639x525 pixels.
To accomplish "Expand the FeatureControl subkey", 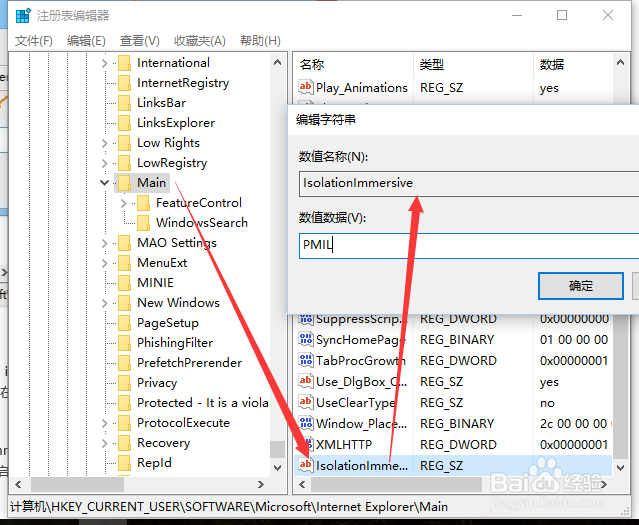I will (x=123, y=203).
